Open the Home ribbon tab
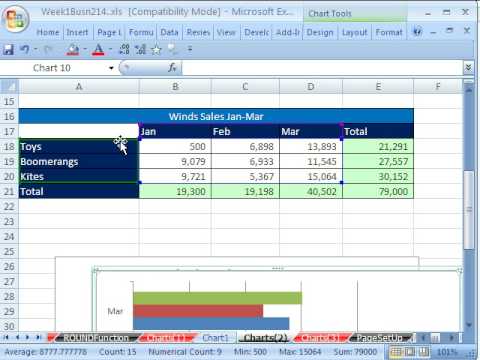Screen dimensions: 480x360 click(48, 32)
